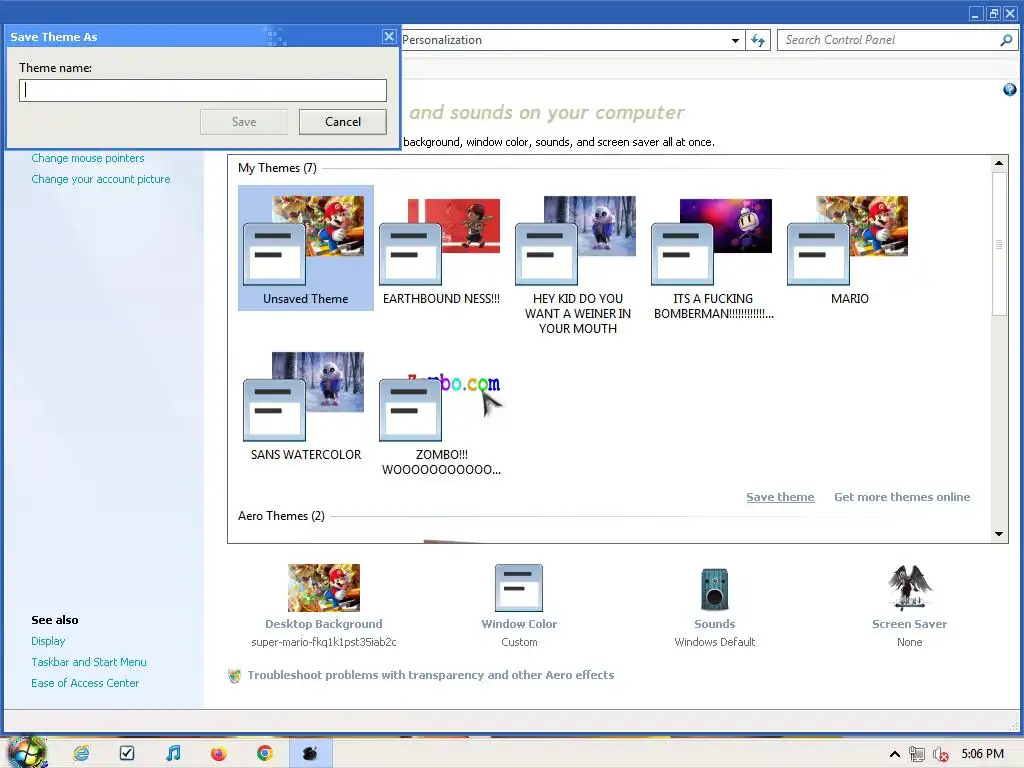Open Sounds settings speaker icon
1024x768 pixels.
tap(714, 589)
